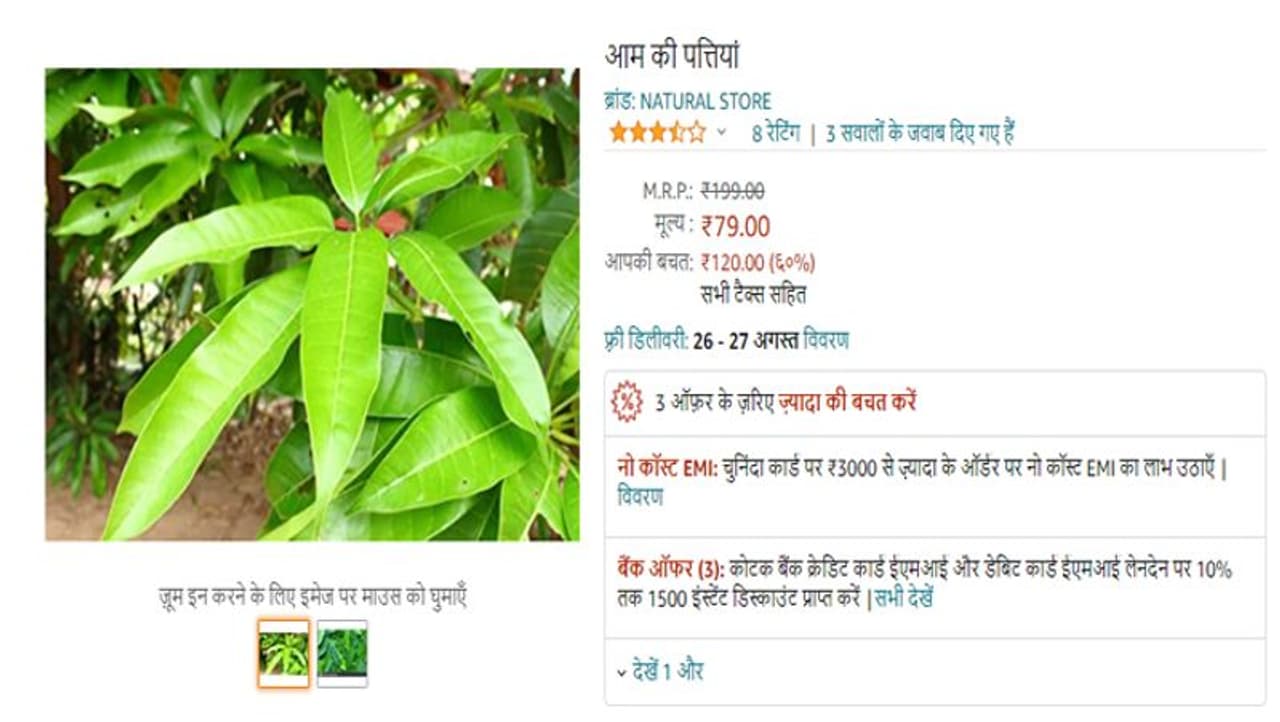This screenshot has height=722, width=1280.
Task: Click the product title 'आम की पत्तियां'
Action: click(x=672, y=56)
